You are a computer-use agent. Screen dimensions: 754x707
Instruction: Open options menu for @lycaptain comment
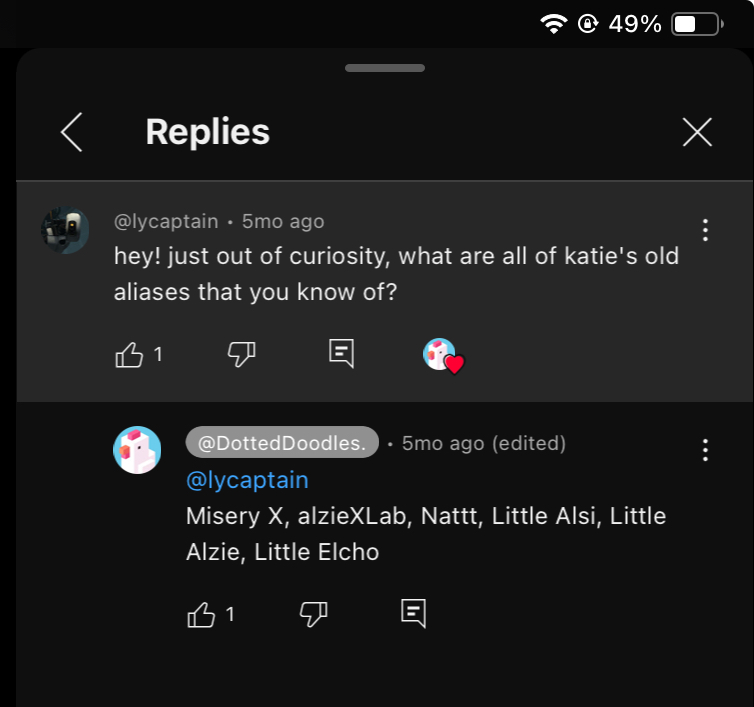tap(705, 230)
